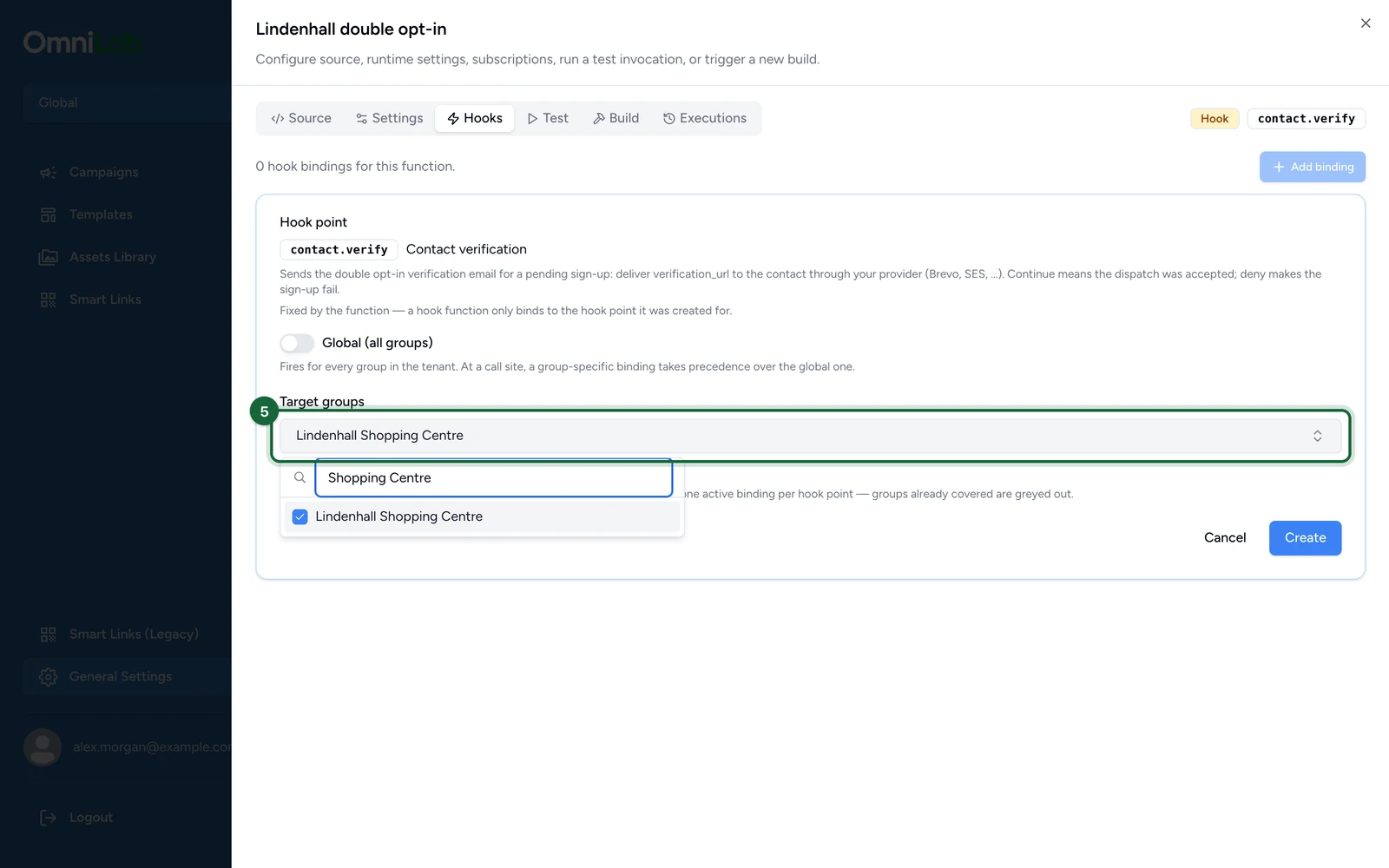
Task: Open the Source tab
Action: pos(301,118)
